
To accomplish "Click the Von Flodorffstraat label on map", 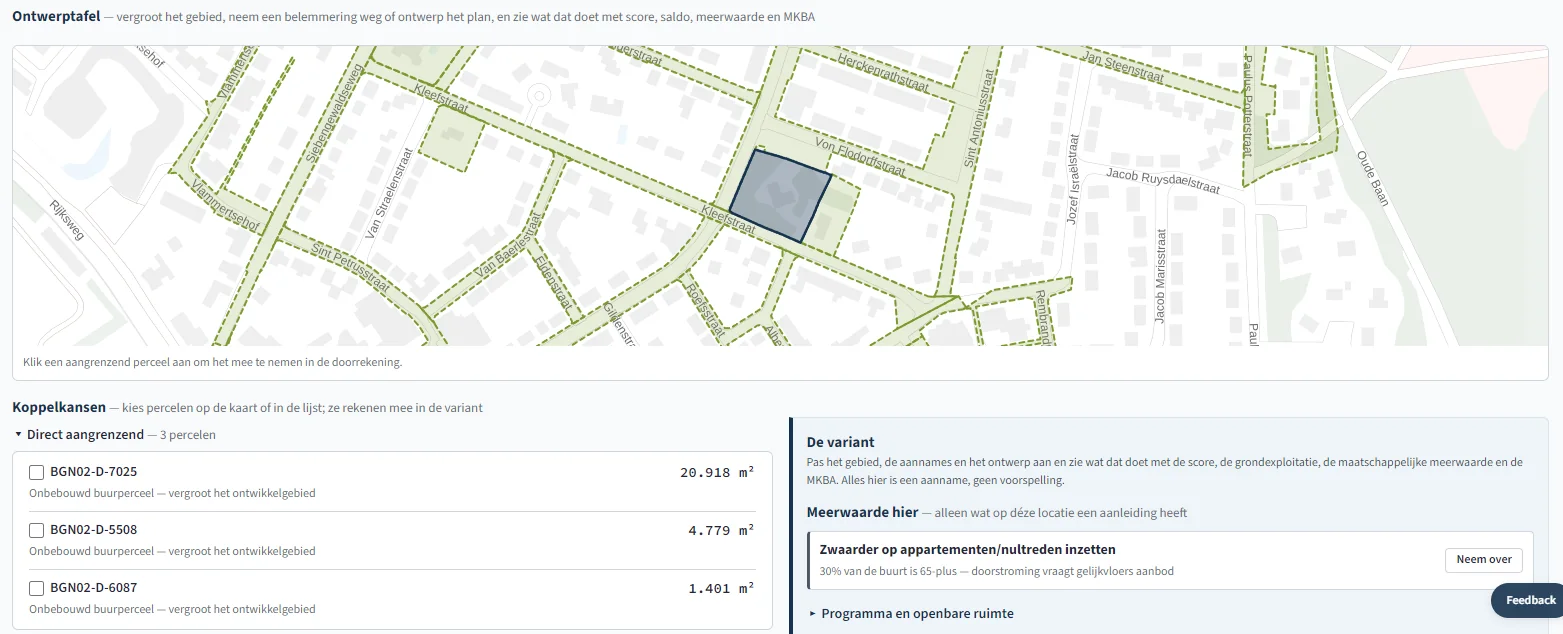I will [861, 157].
